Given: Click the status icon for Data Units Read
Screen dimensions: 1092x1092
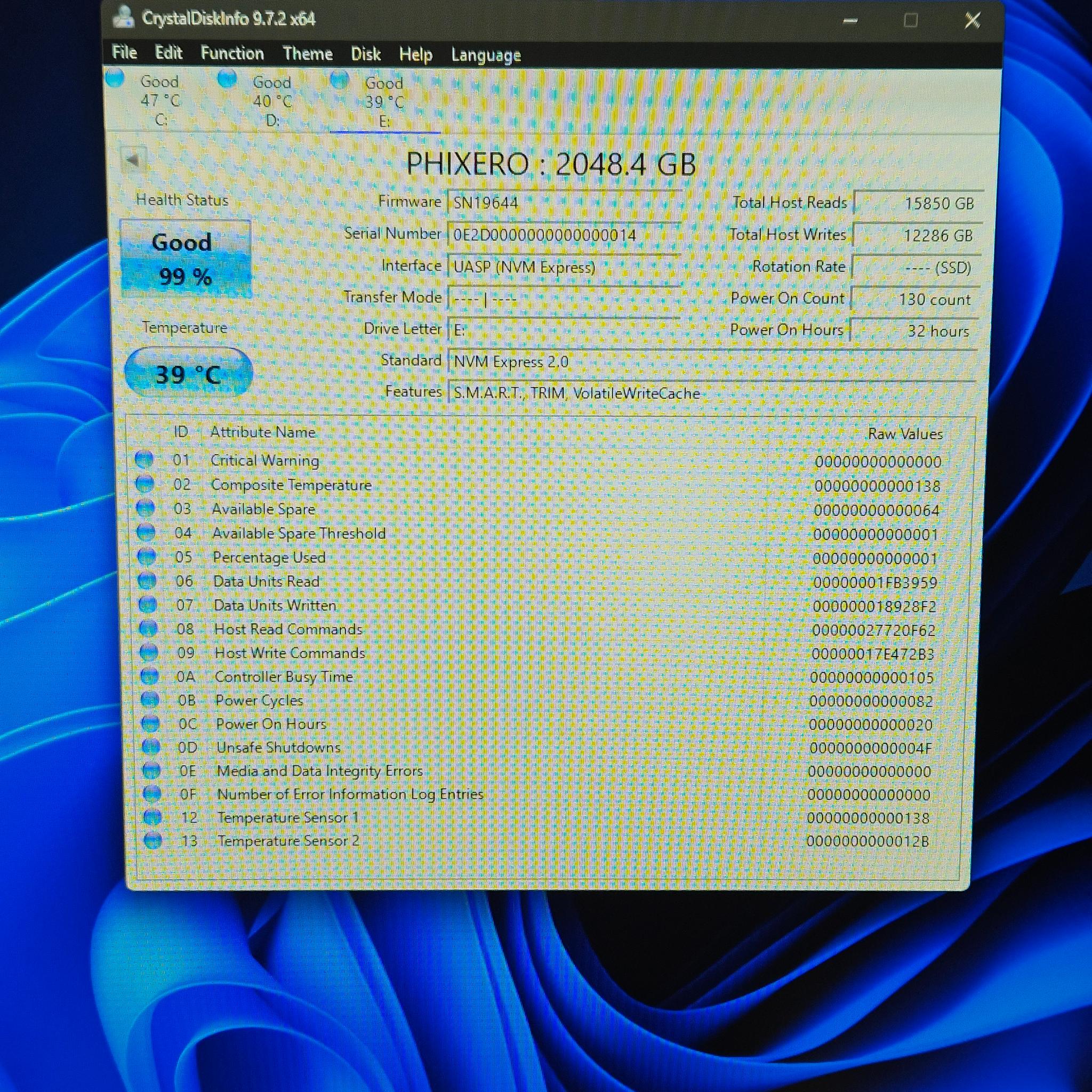Looking at the screenshot, I should pyautogui.click(x=147, y=581).
